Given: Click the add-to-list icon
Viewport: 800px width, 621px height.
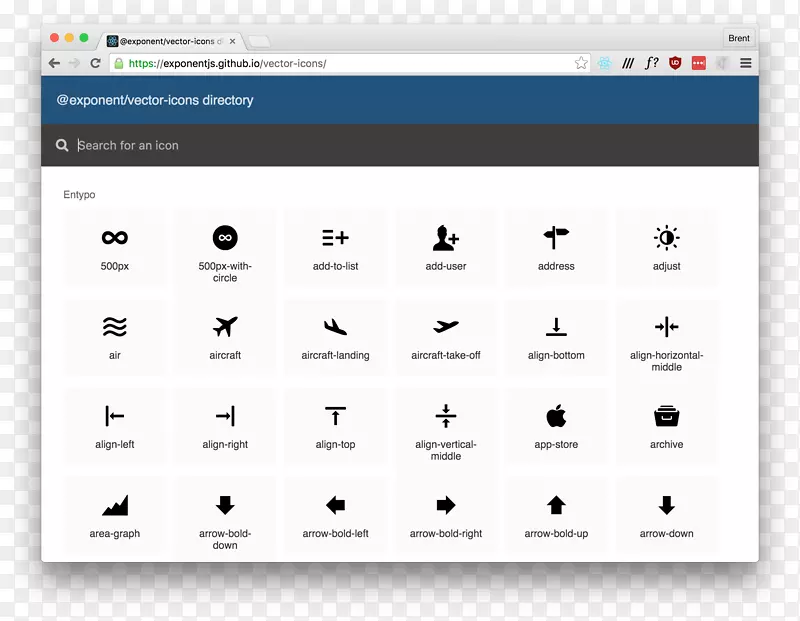Looking at the screenshot, I should (335, 237).
